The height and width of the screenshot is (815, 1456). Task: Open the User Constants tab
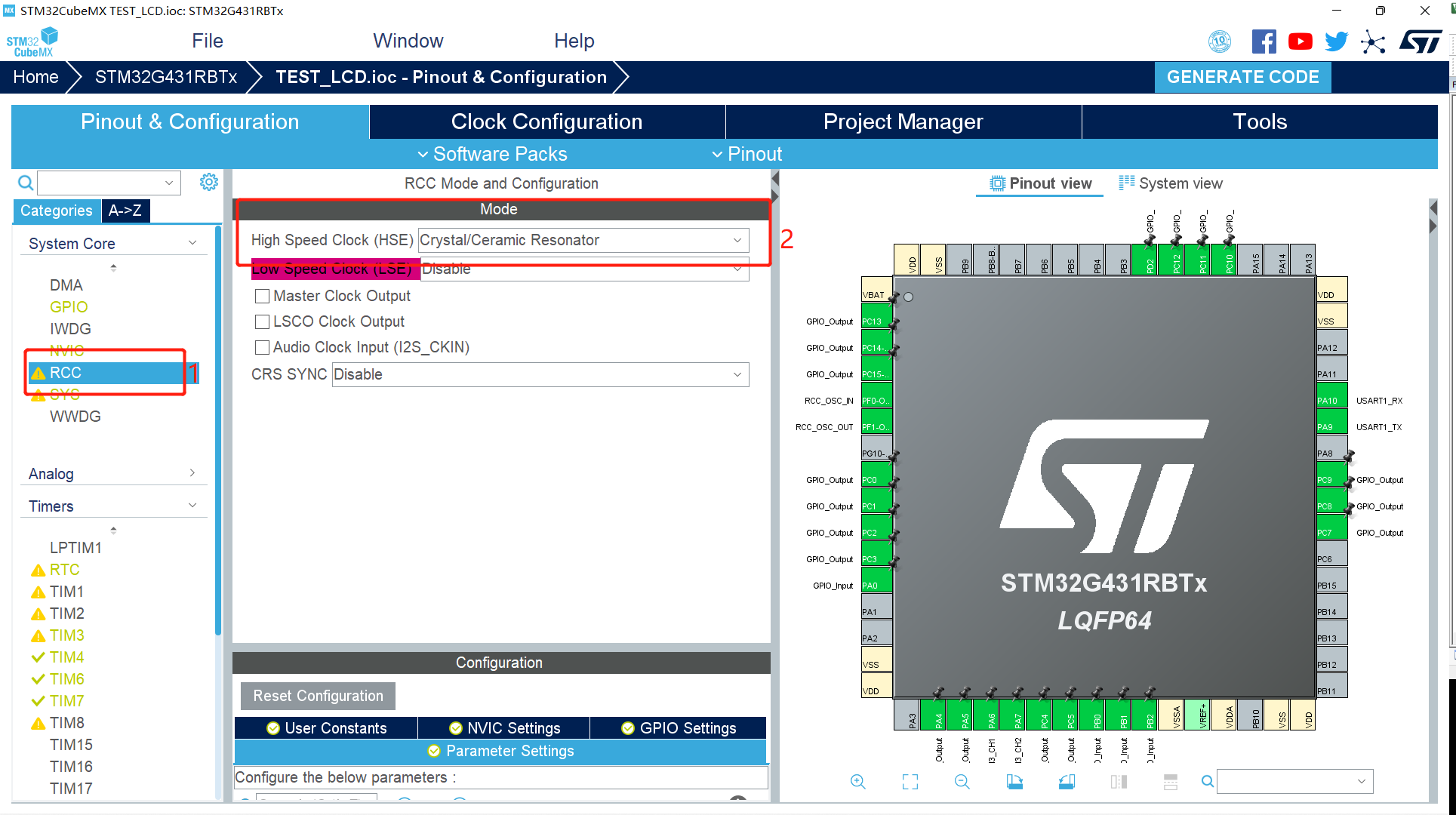326,728
